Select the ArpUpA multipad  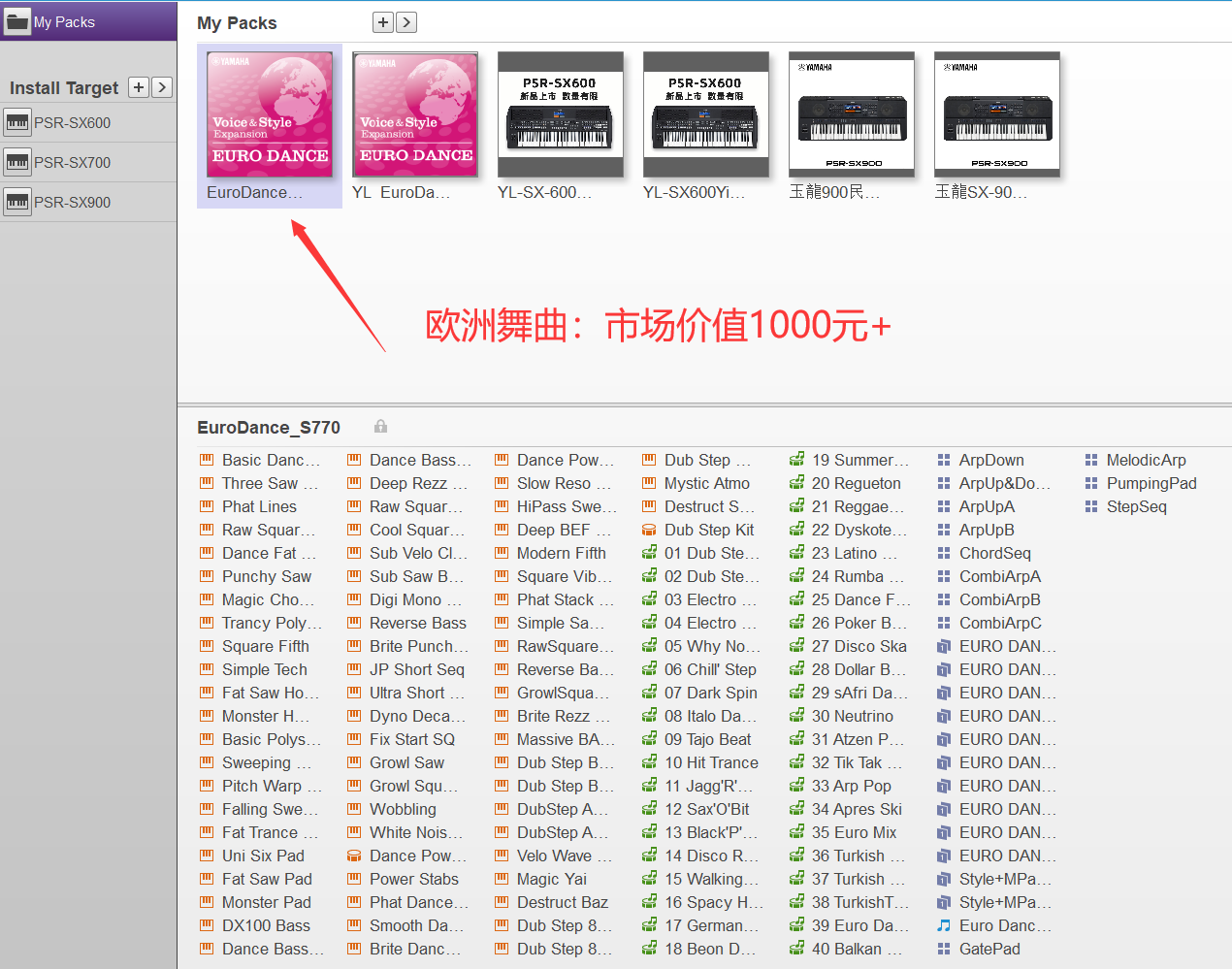pos(987,506)
